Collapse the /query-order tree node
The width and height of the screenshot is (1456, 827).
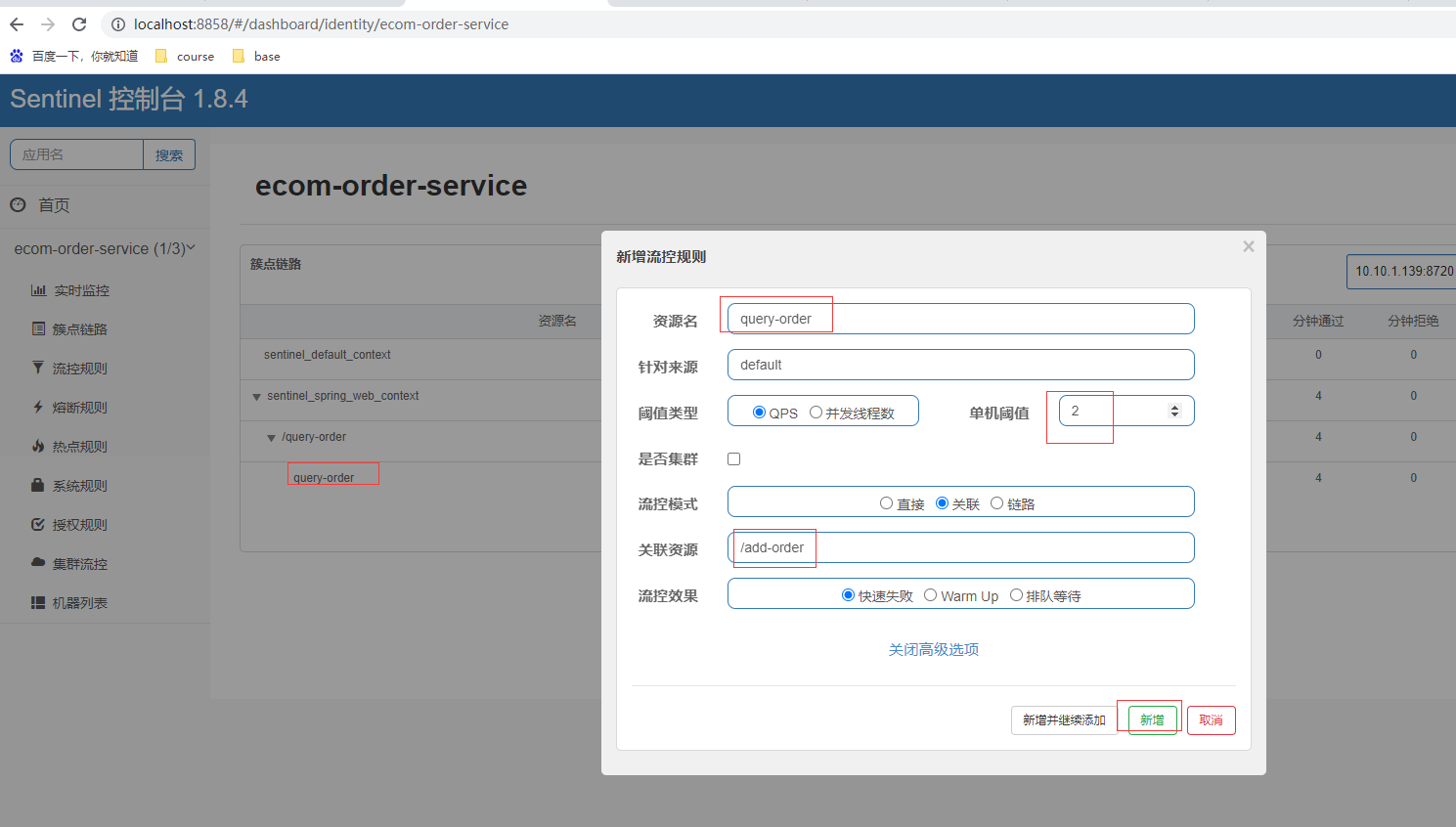[271, 438]
